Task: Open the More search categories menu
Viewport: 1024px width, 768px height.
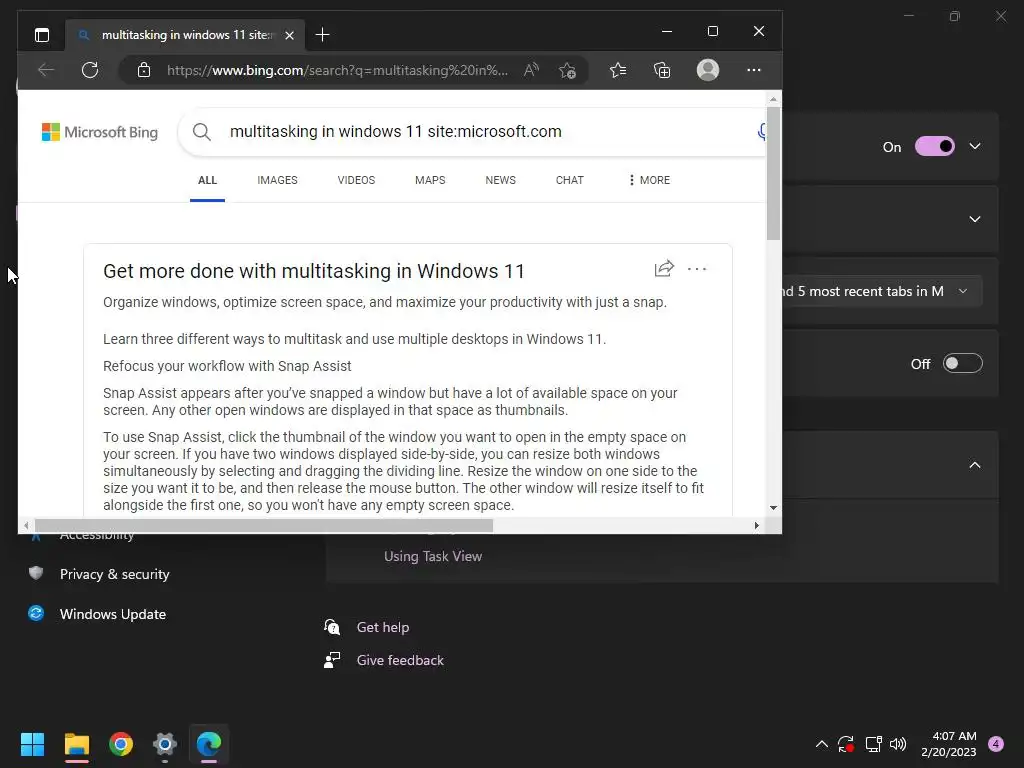Action: 649,180
